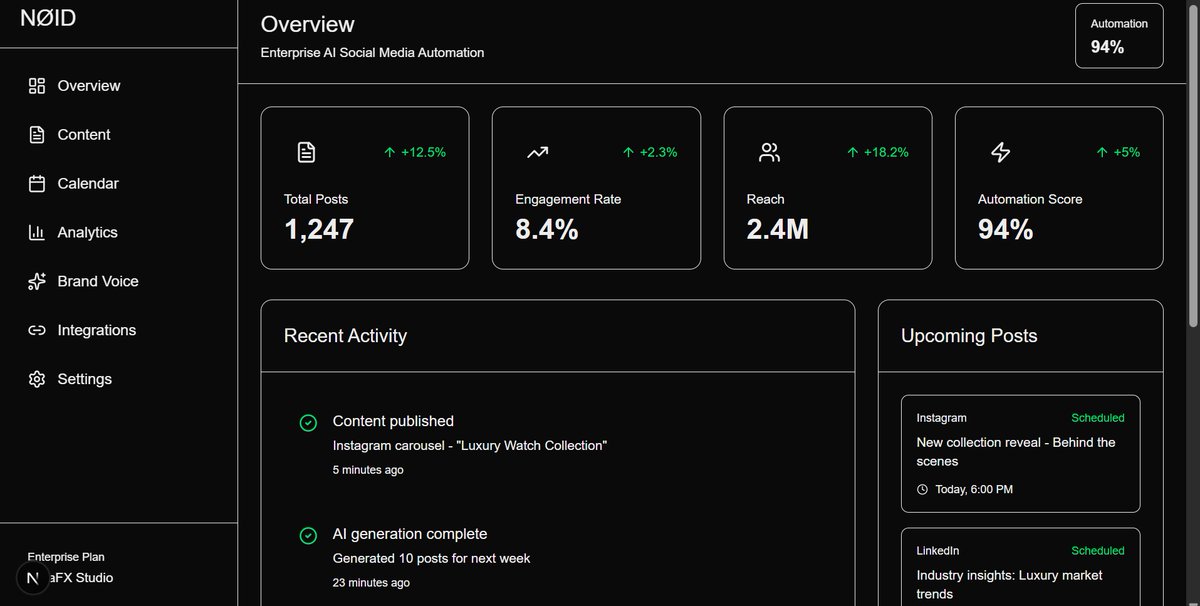Screen dimensions: 1200x606
Task: Click the NØID logo
Action: tap(48, 19)
